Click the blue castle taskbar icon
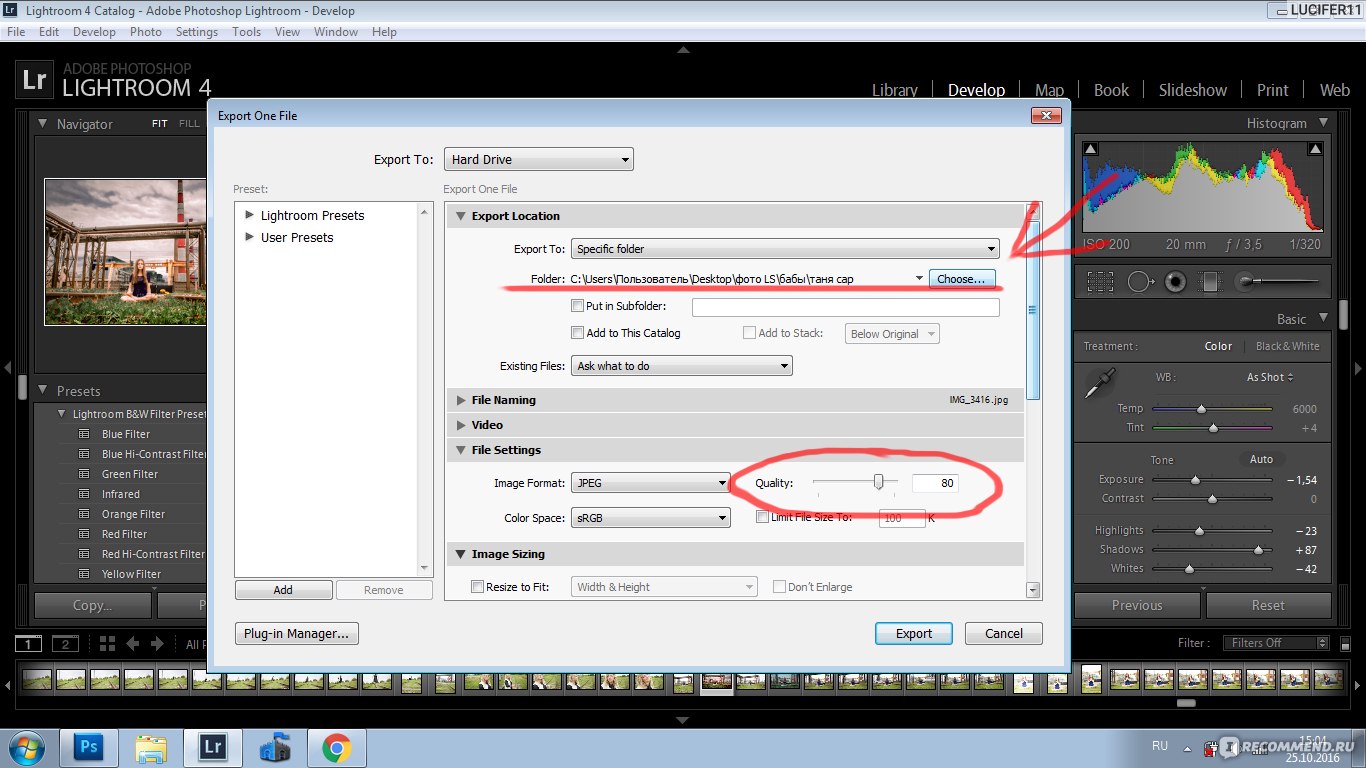The width and height of the screenshot is (1366, 768). (274, 747)
